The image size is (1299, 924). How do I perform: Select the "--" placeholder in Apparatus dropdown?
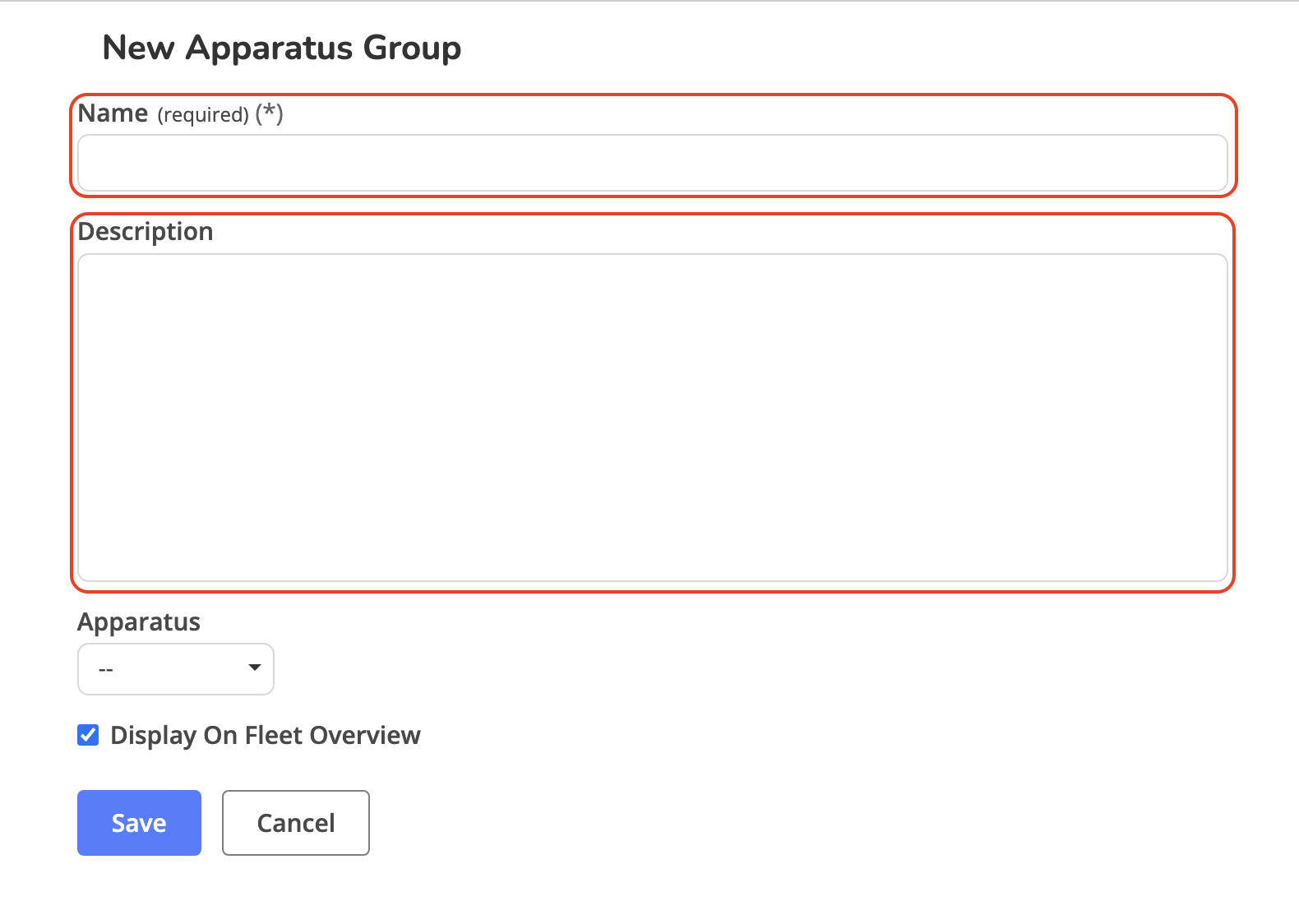[x=106, y=670]
